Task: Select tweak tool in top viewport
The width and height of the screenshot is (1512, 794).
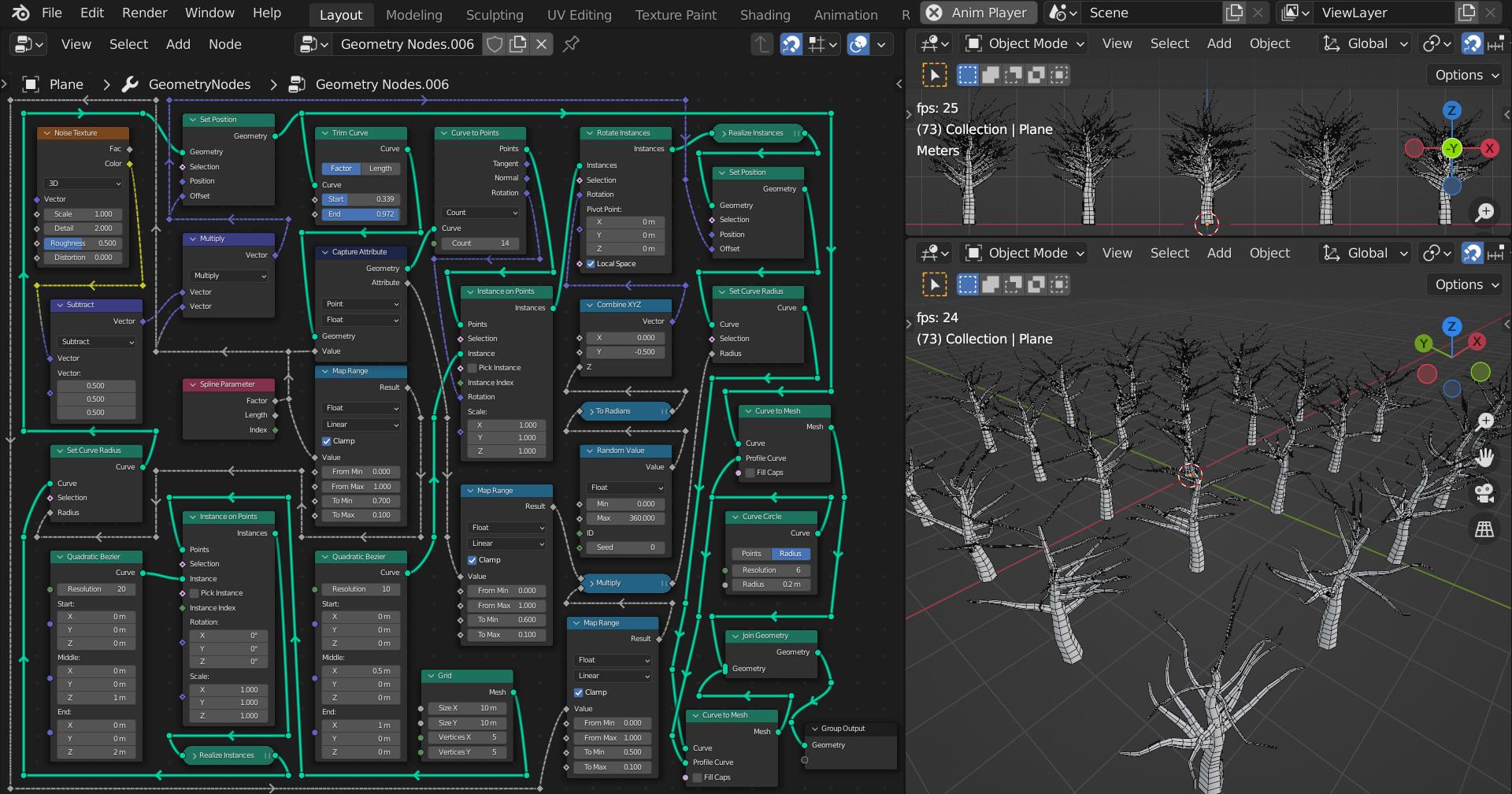Action: 935,75
